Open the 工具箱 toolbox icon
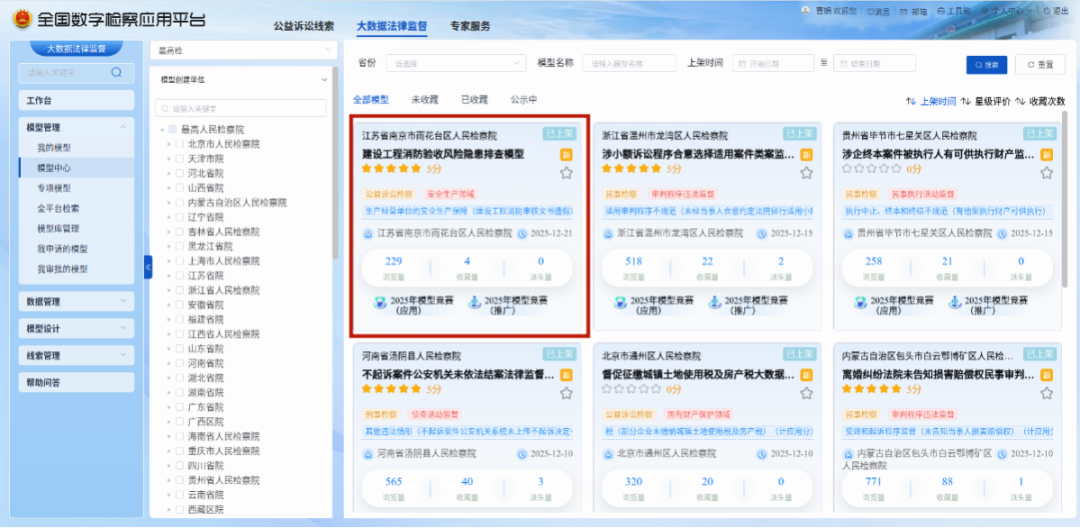This screenshot has width=1080, height=528. [941, 12]
